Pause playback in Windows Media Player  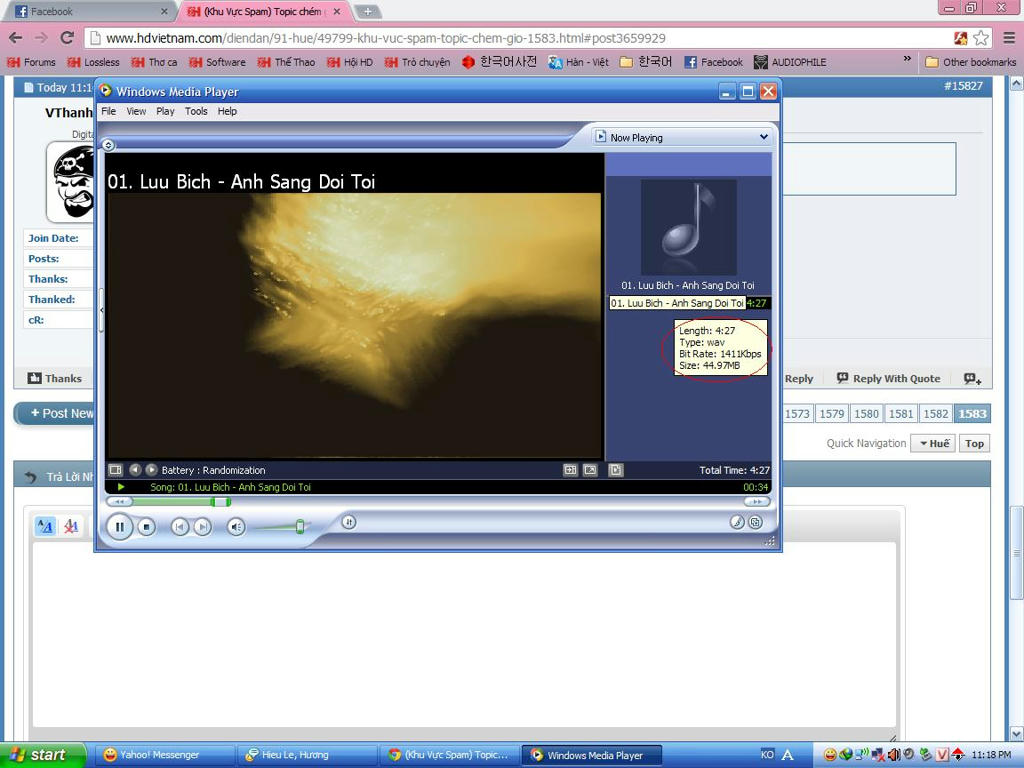pos(120,526)
